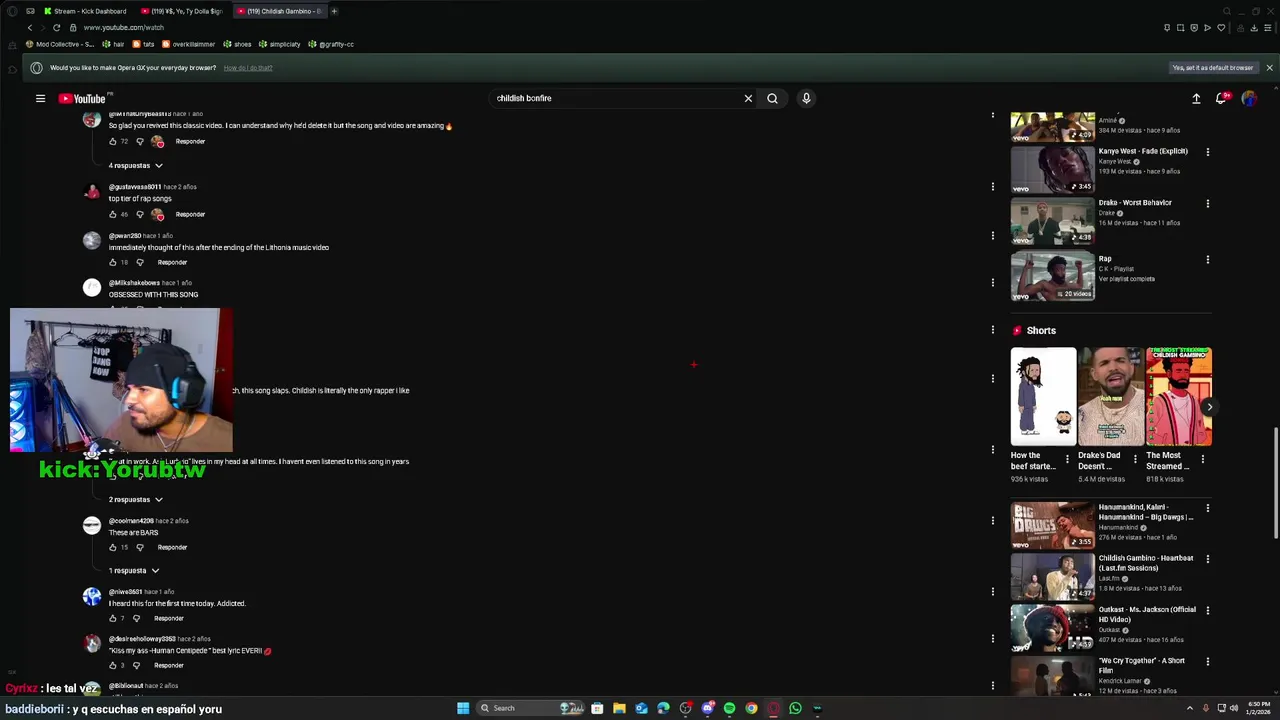Open 'How do I do that?' link
1280x720 pixels.
point(248,68)
